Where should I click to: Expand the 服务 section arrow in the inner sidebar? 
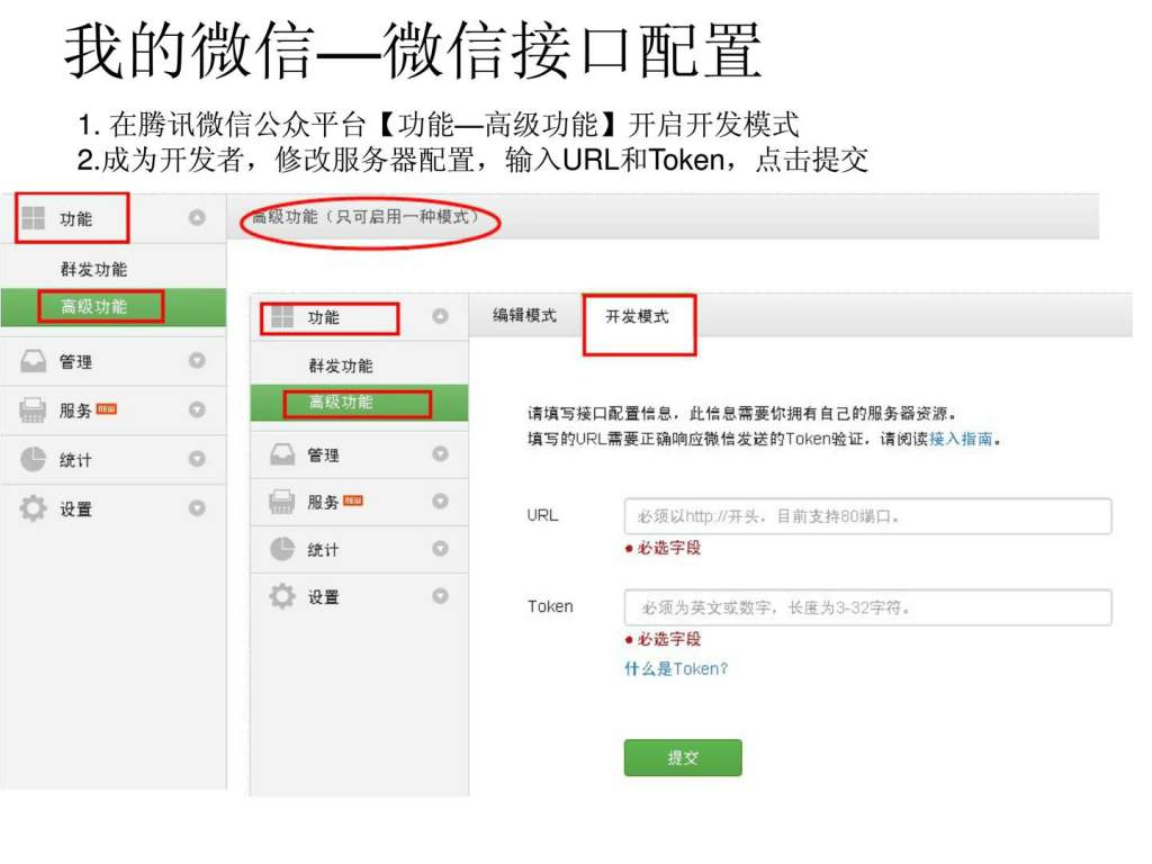point(440,501)
